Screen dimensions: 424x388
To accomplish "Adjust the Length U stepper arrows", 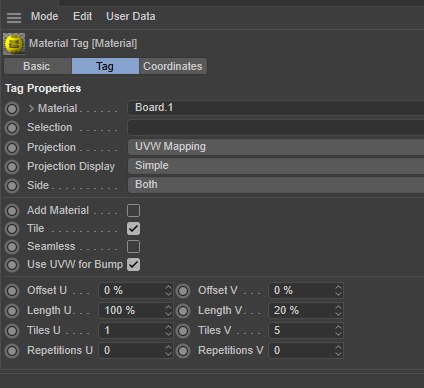I will click(168, 310).
